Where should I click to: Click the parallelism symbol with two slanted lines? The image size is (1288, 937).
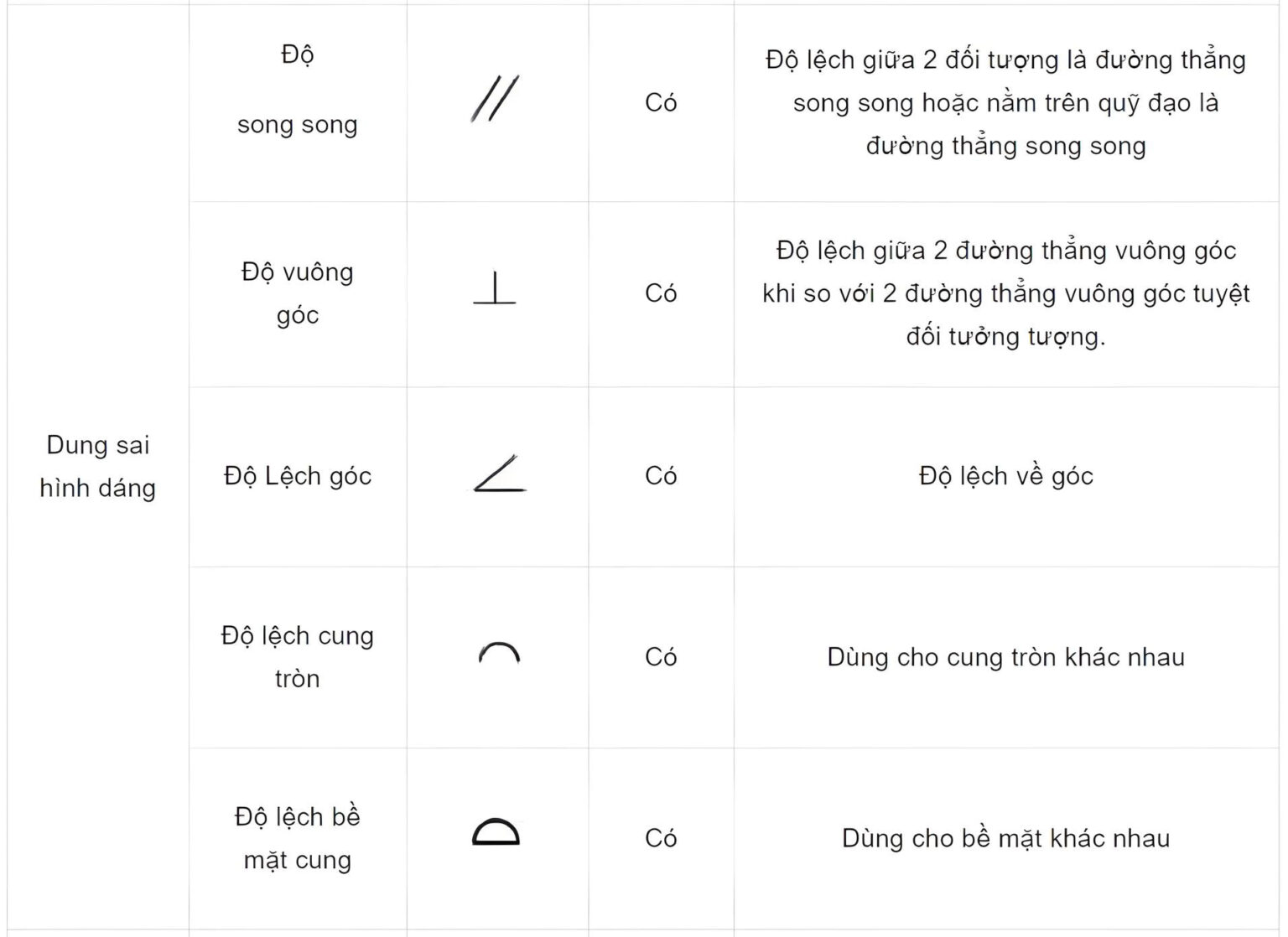tap(495, 99)
